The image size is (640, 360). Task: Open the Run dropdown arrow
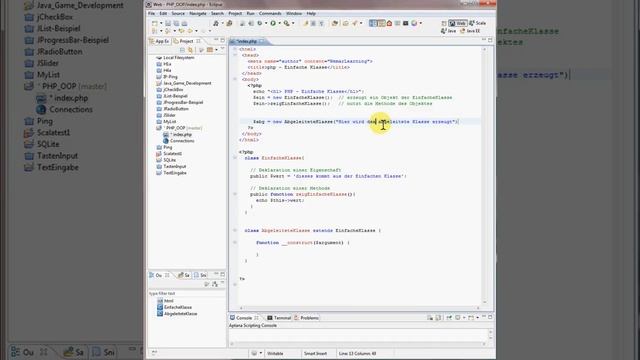point(279,23)
